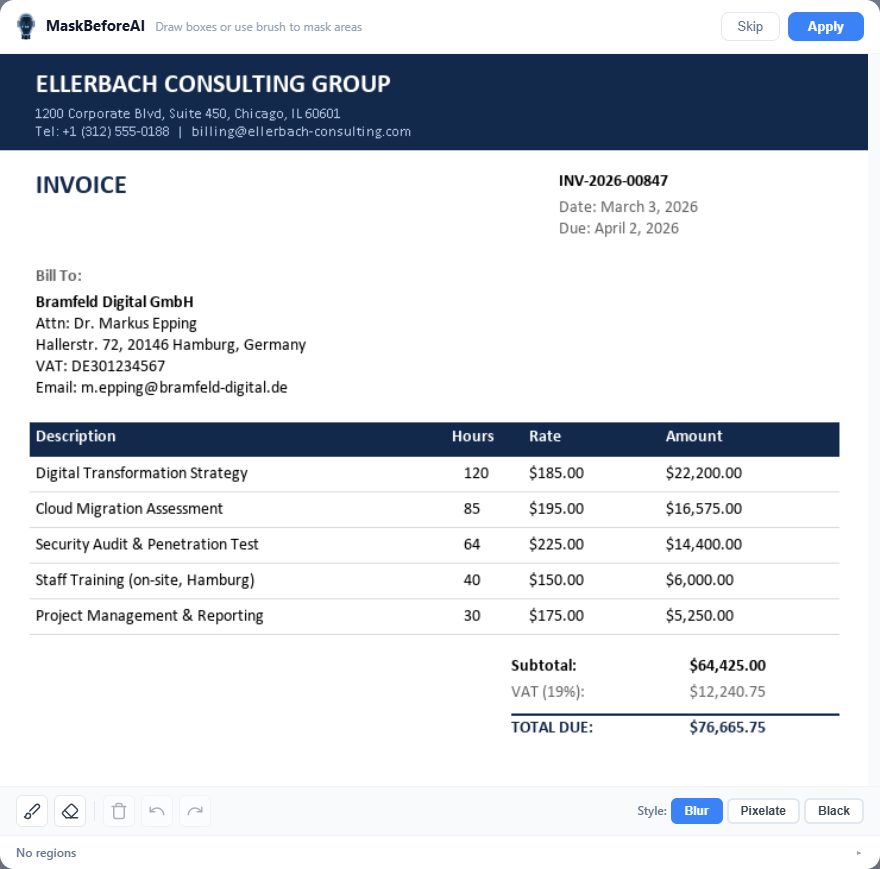Set masking style to Black
The width and height of the screenshot is (880, 869).
click(x=833, y=811)
